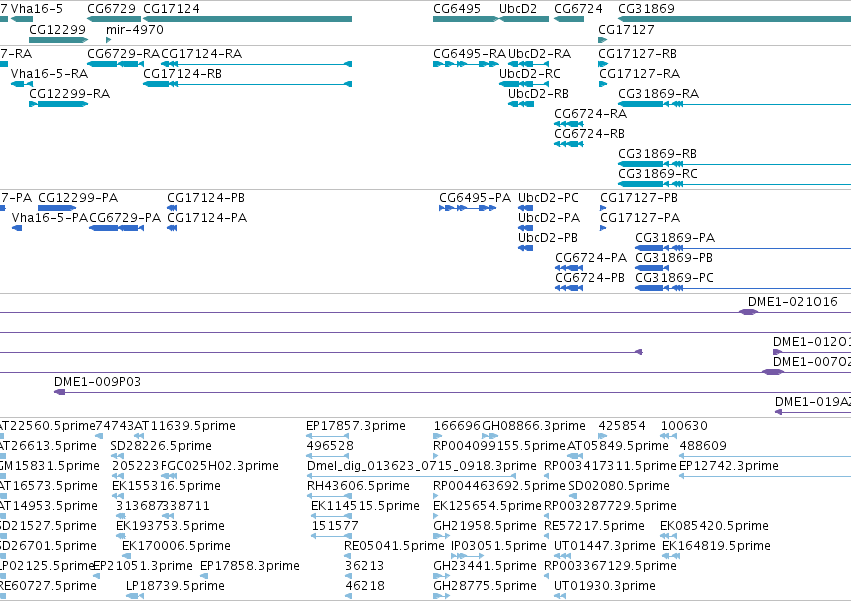Image resolution: width=851 pixels, height=601 pixels.
Task: Click EST feature 151577
Action: coord(335,526)
